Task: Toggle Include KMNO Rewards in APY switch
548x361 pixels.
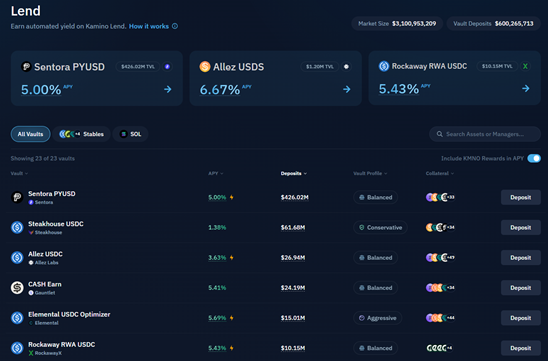Action: tap(534, 158)
